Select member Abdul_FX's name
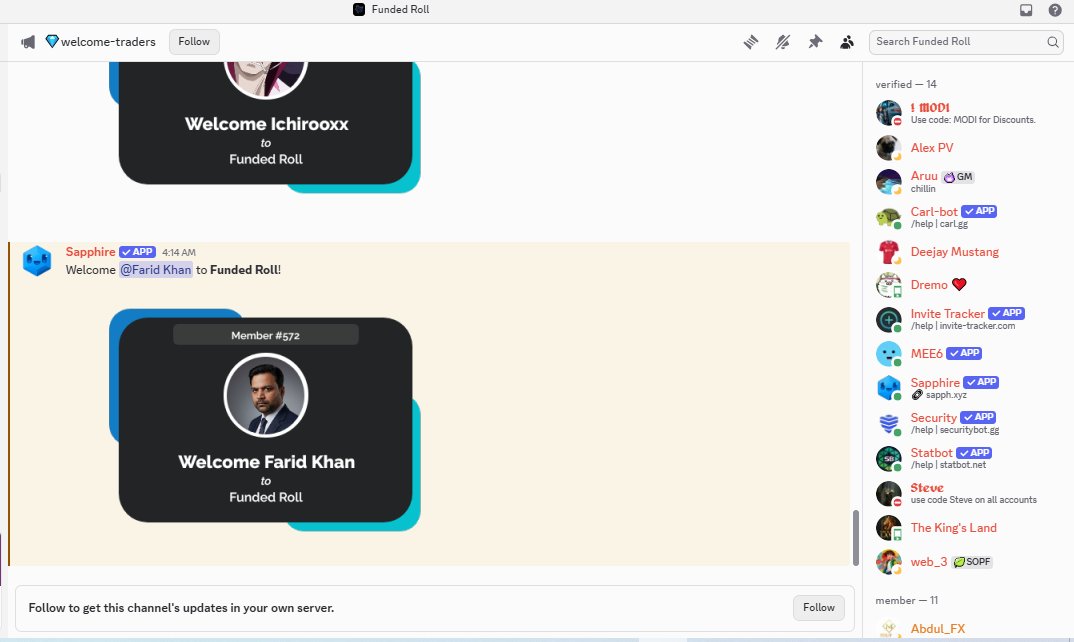 [938, 628]
